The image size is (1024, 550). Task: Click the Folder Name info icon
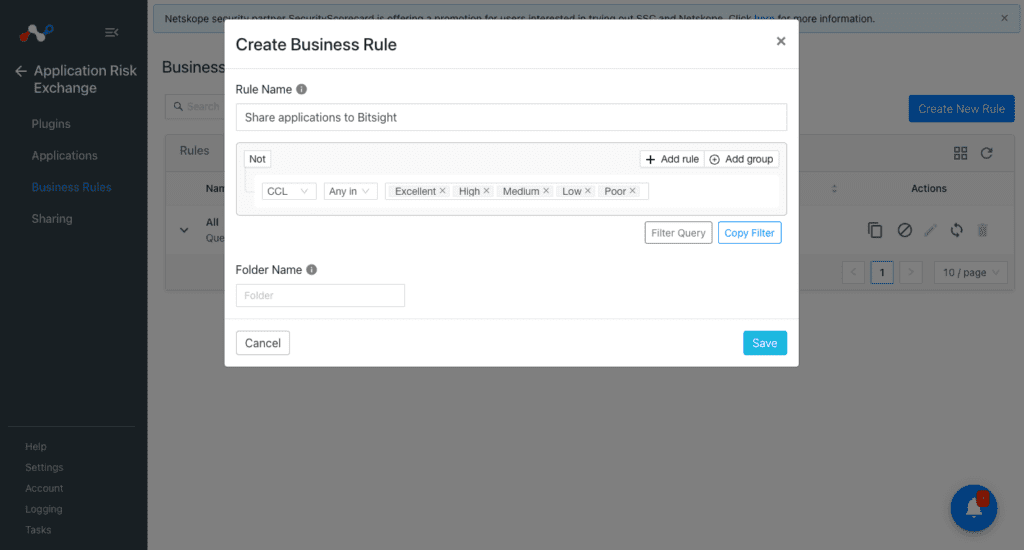pyautogui.click(x=312, y=270)
